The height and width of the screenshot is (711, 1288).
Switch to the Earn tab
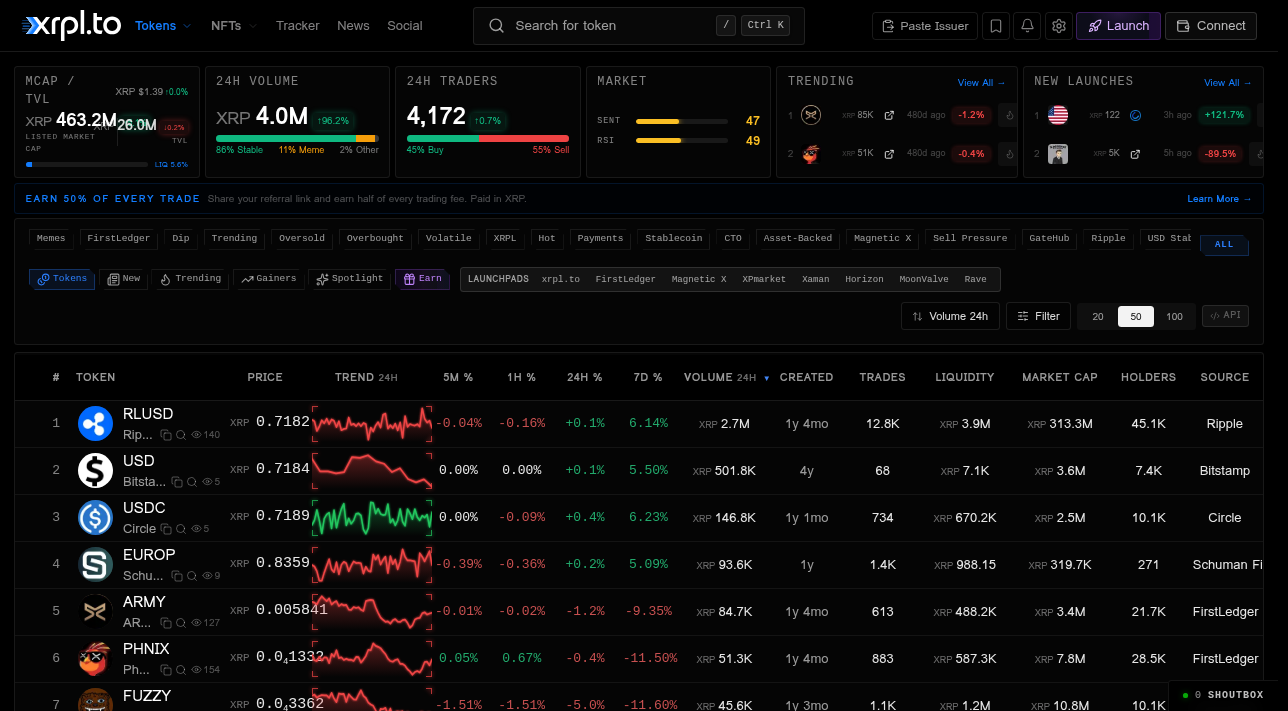tap(422, 279)
